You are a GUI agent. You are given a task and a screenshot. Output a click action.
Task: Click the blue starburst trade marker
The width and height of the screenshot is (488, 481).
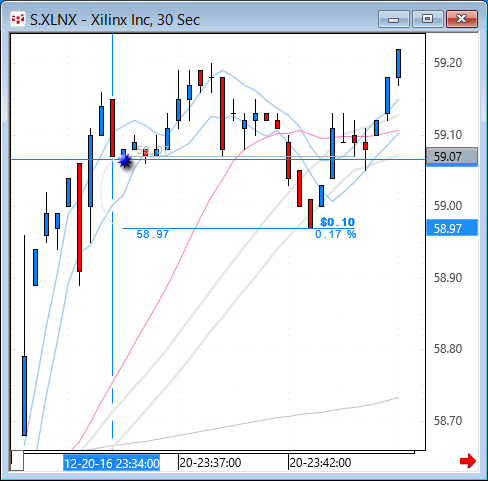[x=125, y=161]
